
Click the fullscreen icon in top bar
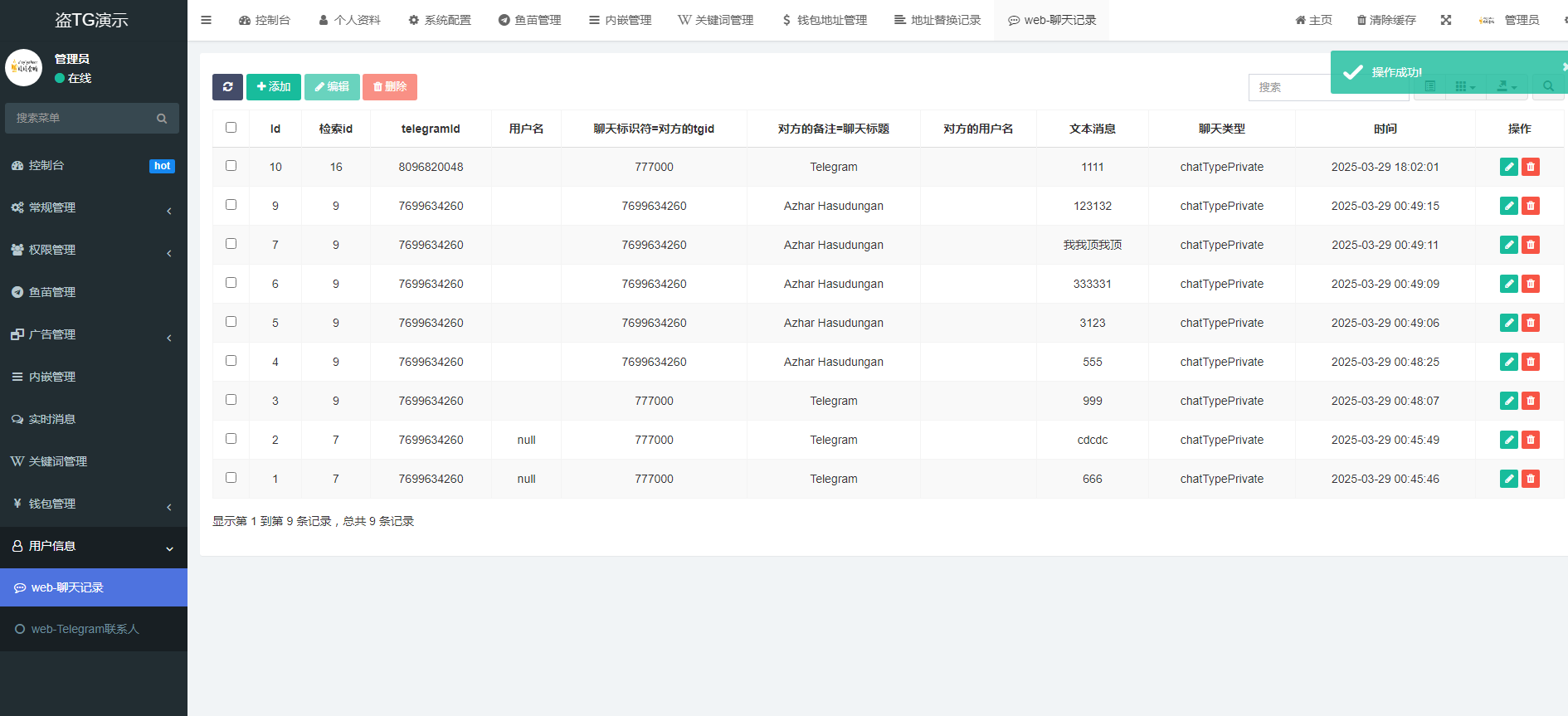tap(1446, 20)
